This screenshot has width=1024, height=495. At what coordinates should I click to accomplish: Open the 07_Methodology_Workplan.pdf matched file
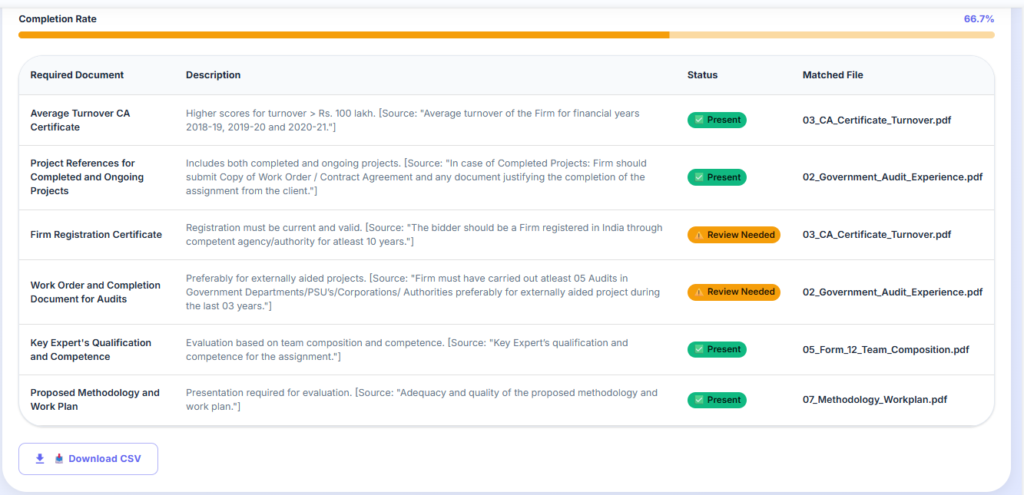874,400
